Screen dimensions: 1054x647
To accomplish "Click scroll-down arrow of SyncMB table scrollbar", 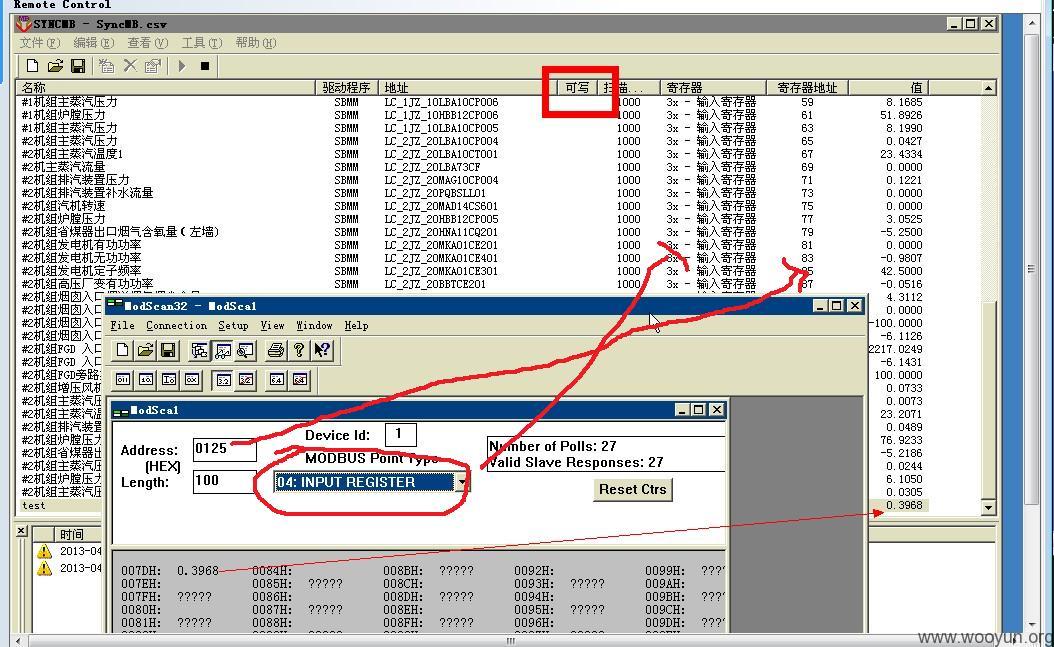I will [988, 508].
